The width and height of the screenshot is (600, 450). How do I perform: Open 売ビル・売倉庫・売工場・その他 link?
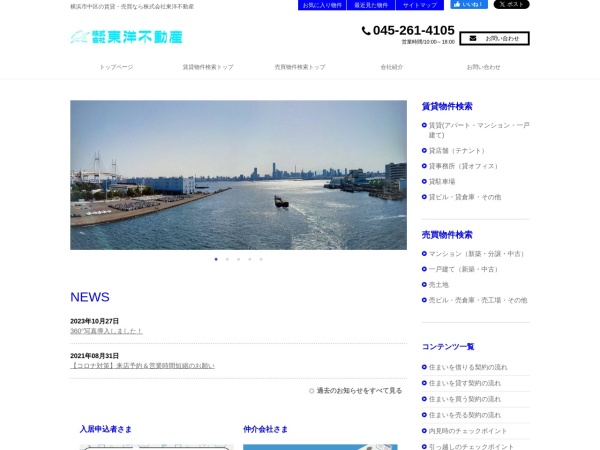[x=478, y=300]
